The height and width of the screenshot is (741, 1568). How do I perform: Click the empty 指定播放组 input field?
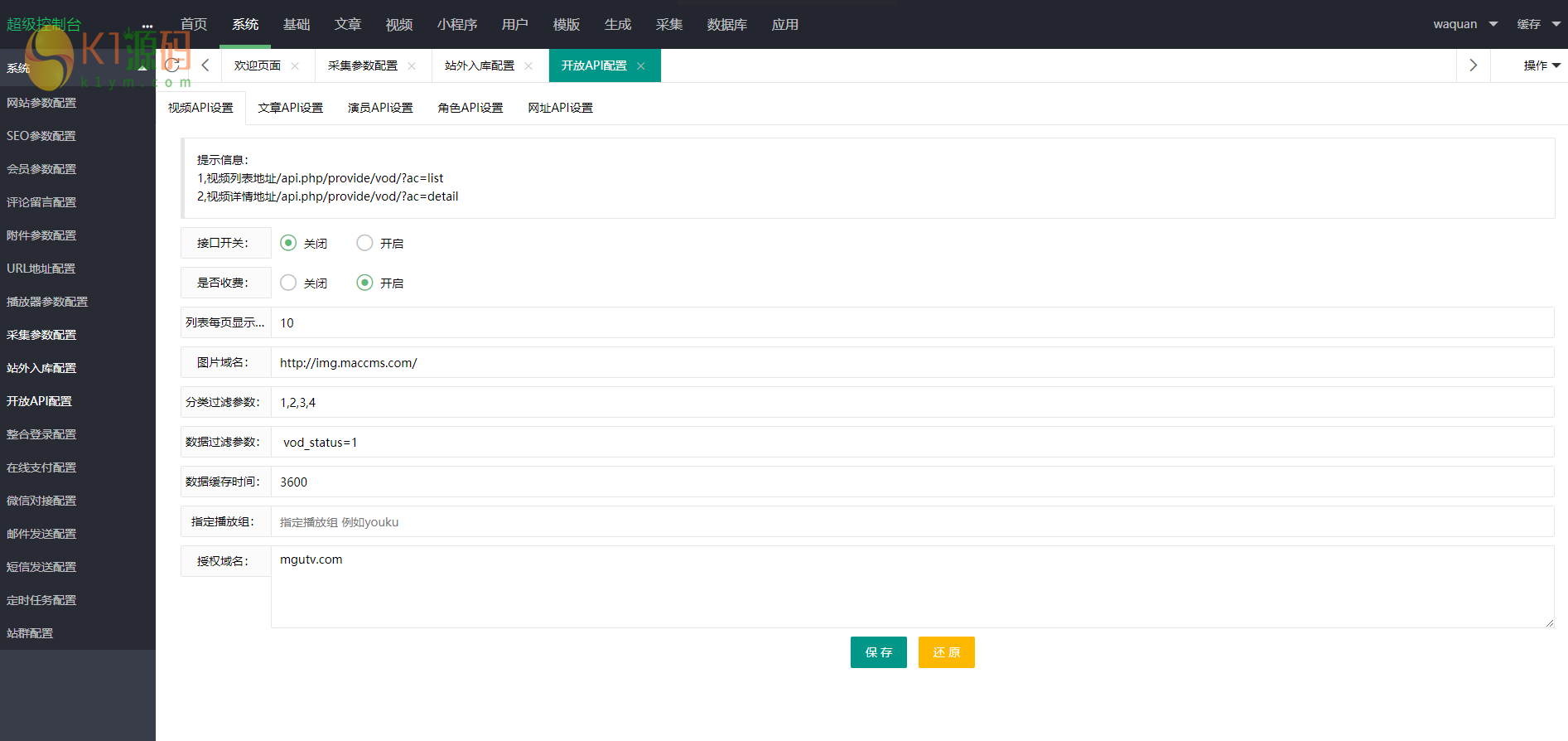(913, 521)
